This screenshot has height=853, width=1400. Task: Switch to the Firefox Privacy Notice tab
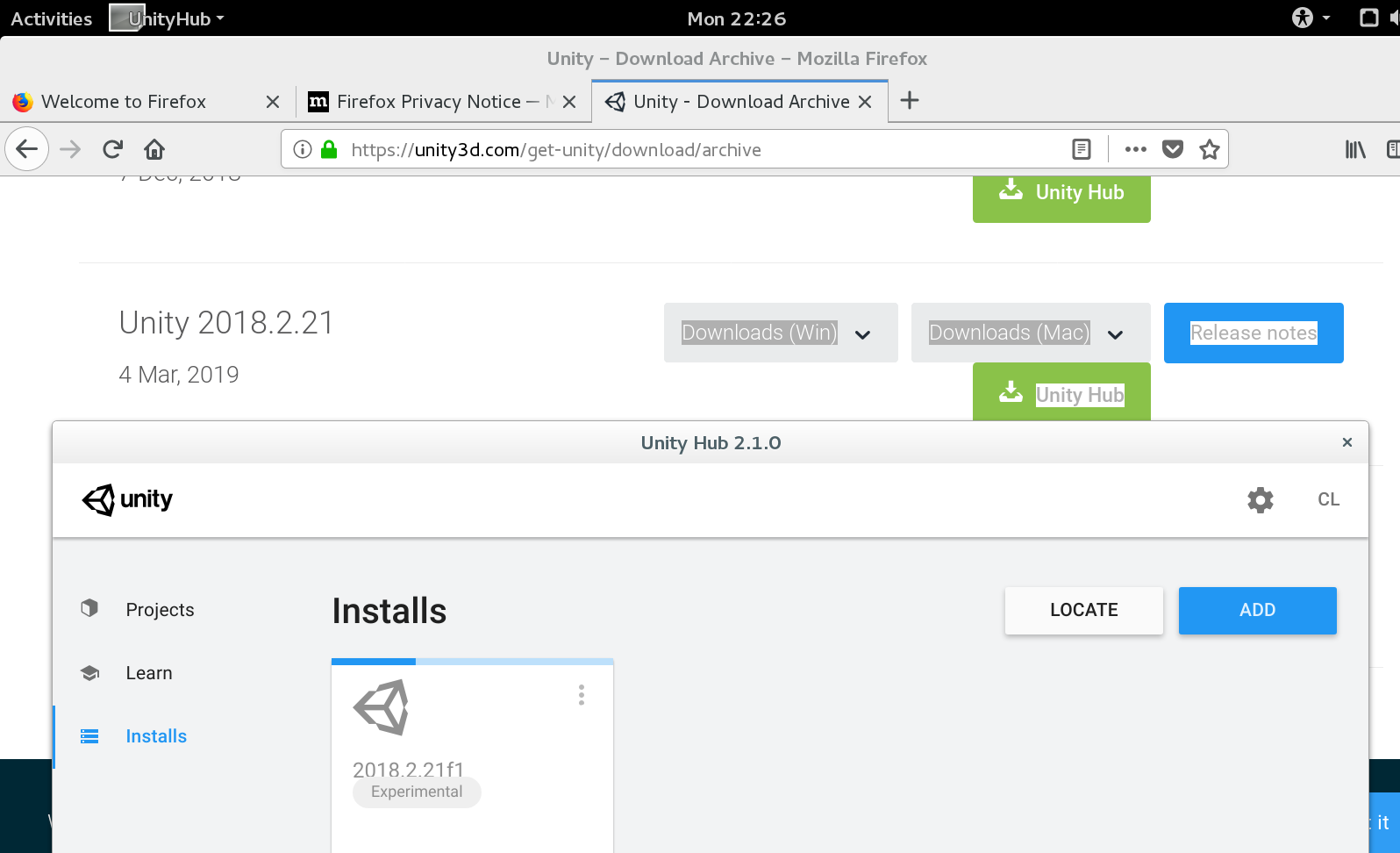coord(443,102)
